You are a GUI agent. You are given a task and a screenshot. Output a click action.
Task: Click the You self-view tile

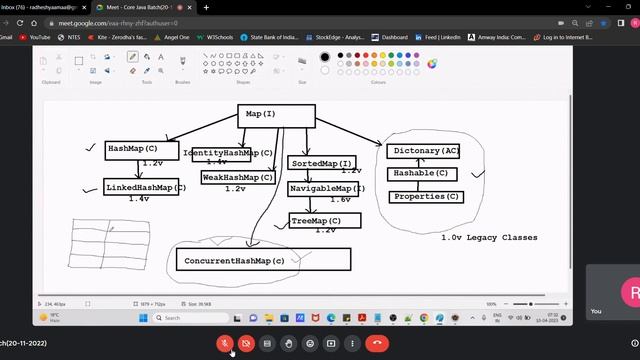tap(613, 292)
